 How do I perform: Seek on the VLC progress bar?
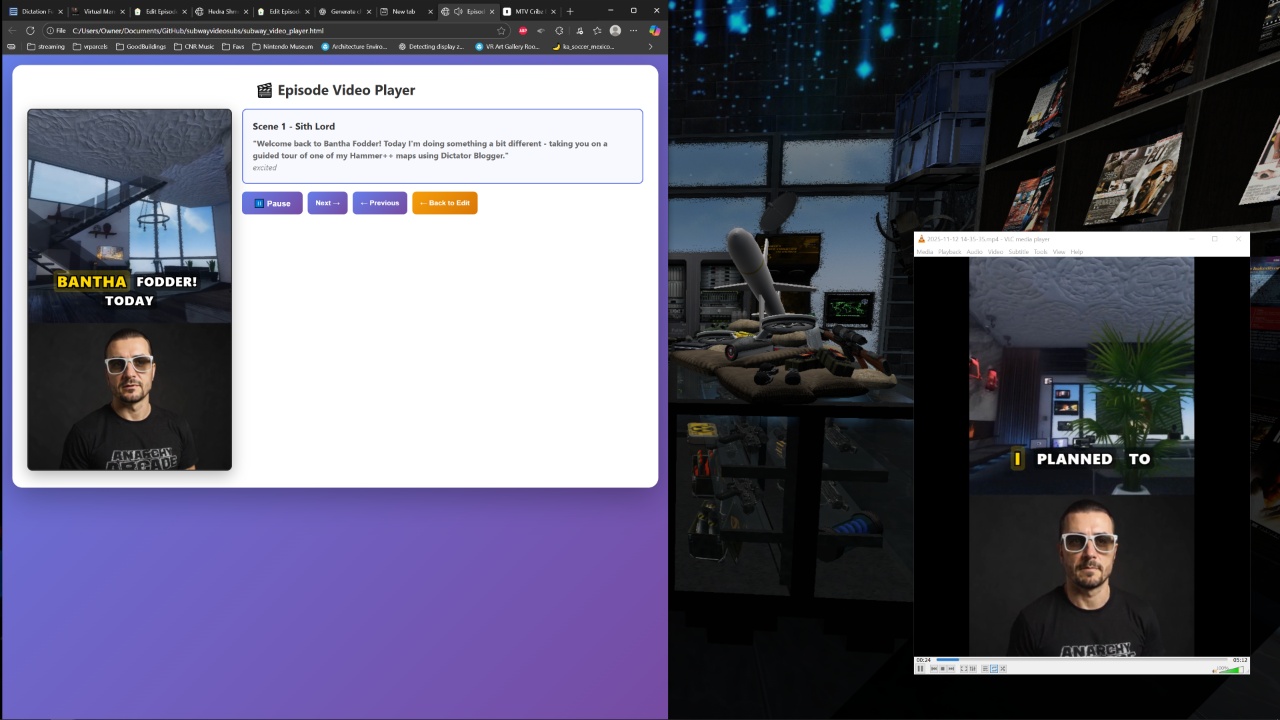click(x=1081, y=660)
